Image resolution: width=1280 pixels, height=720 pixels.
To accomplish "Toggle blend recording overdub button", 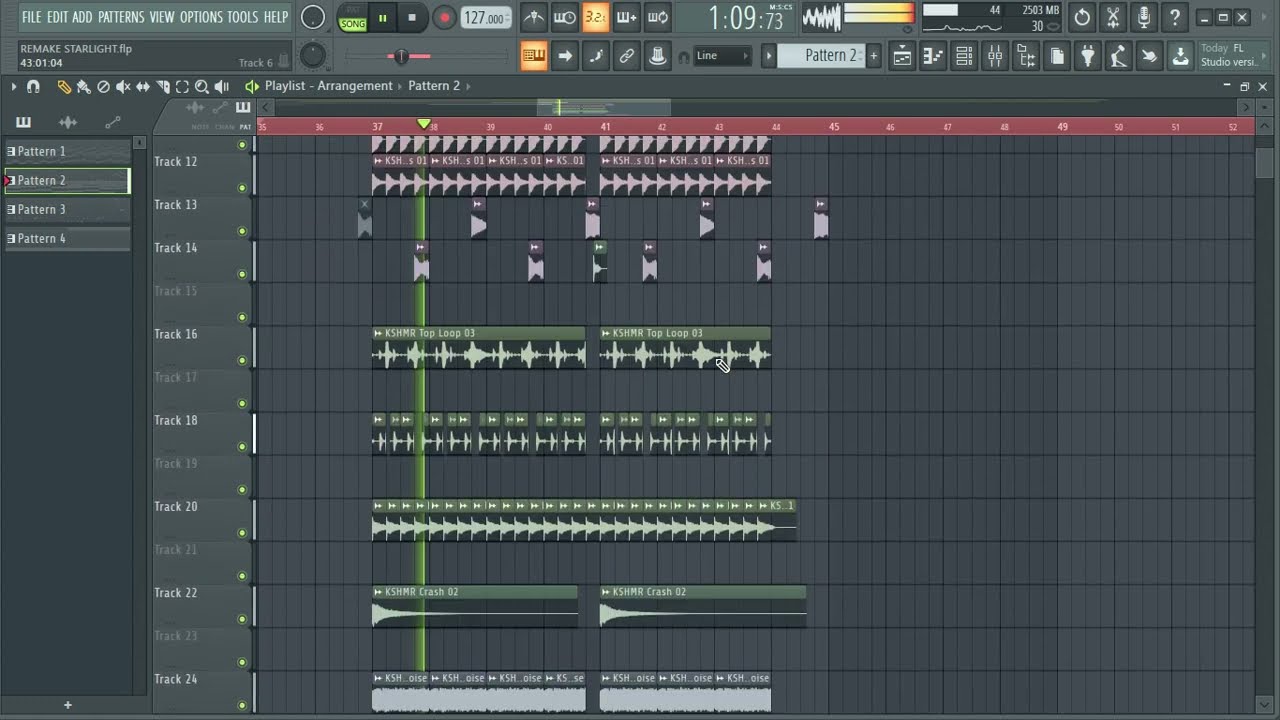I will [x=627, y=17].
